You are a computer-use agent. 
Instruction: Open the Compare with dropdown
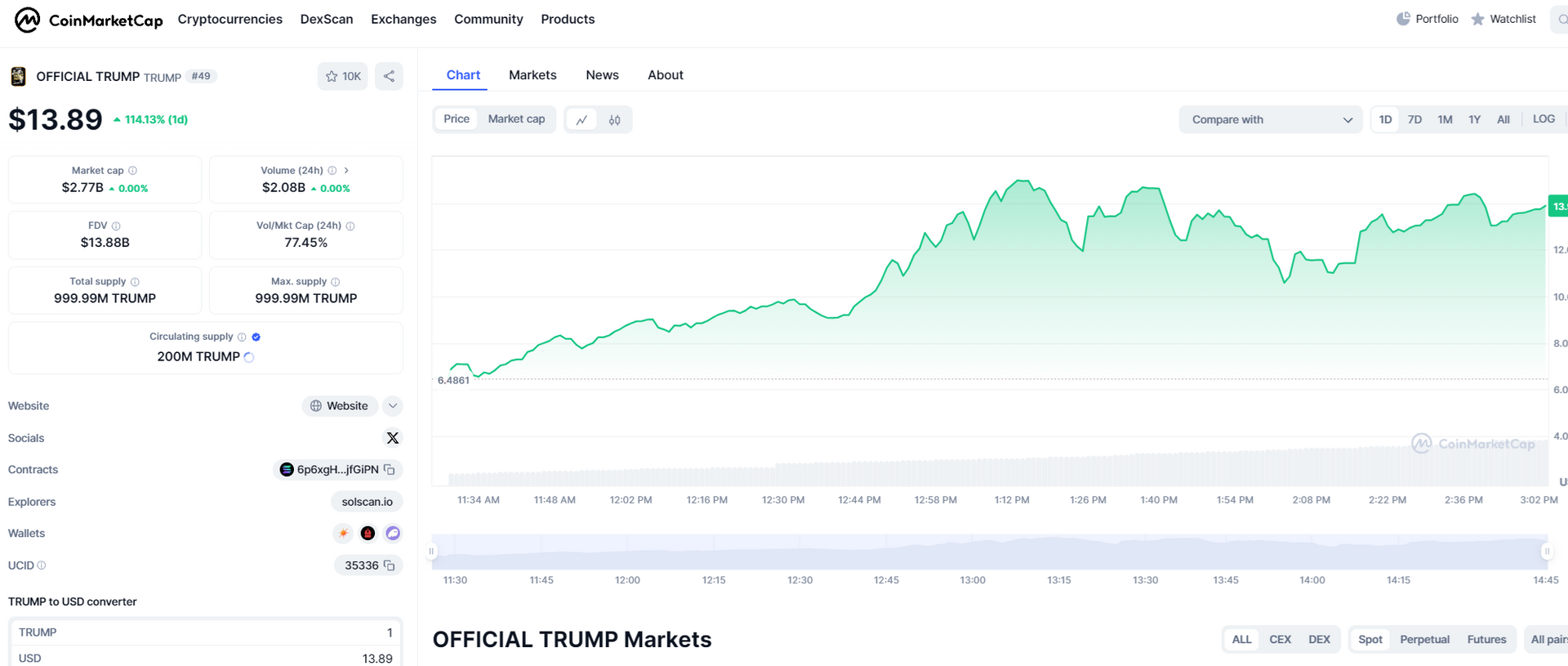(1271, 119)
